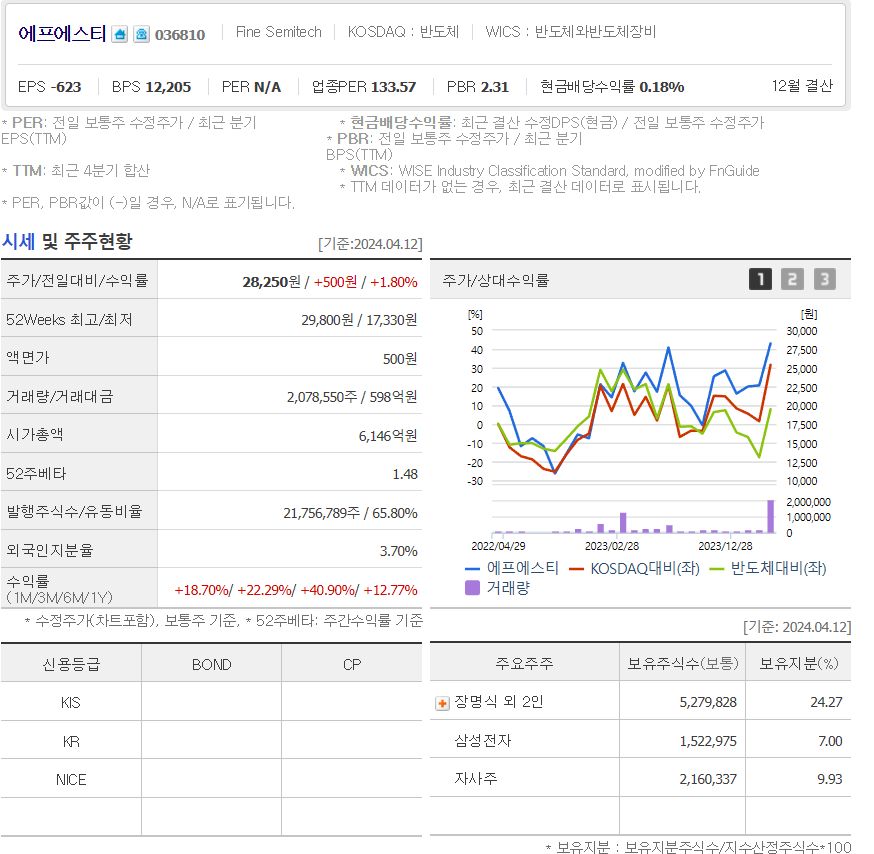Select the 2023/02/28 date on chart axis
The height and width of the screenshot is (854, 874).
click(612, 546)
